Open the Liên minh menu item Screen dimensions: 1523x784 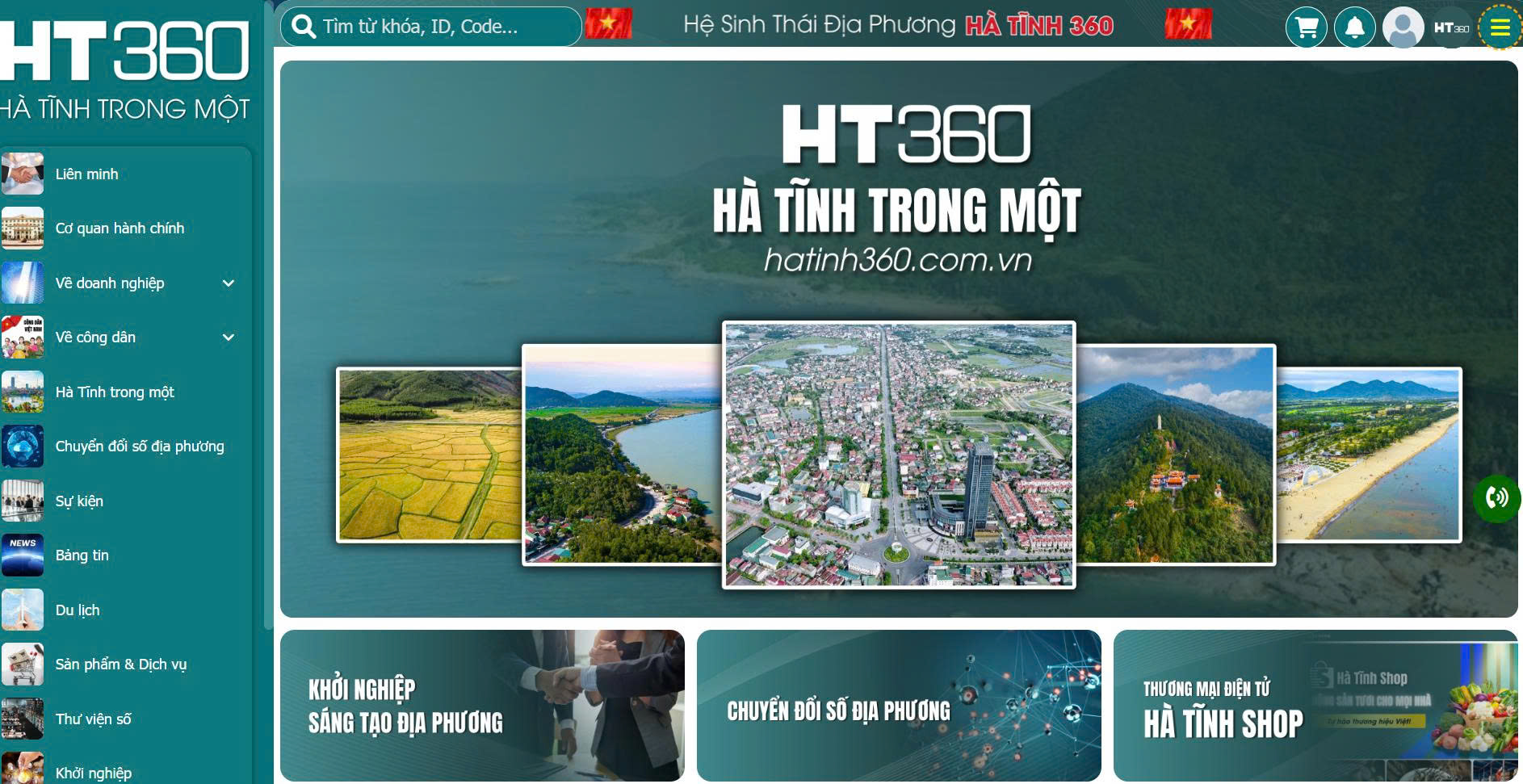click(86, 174)
